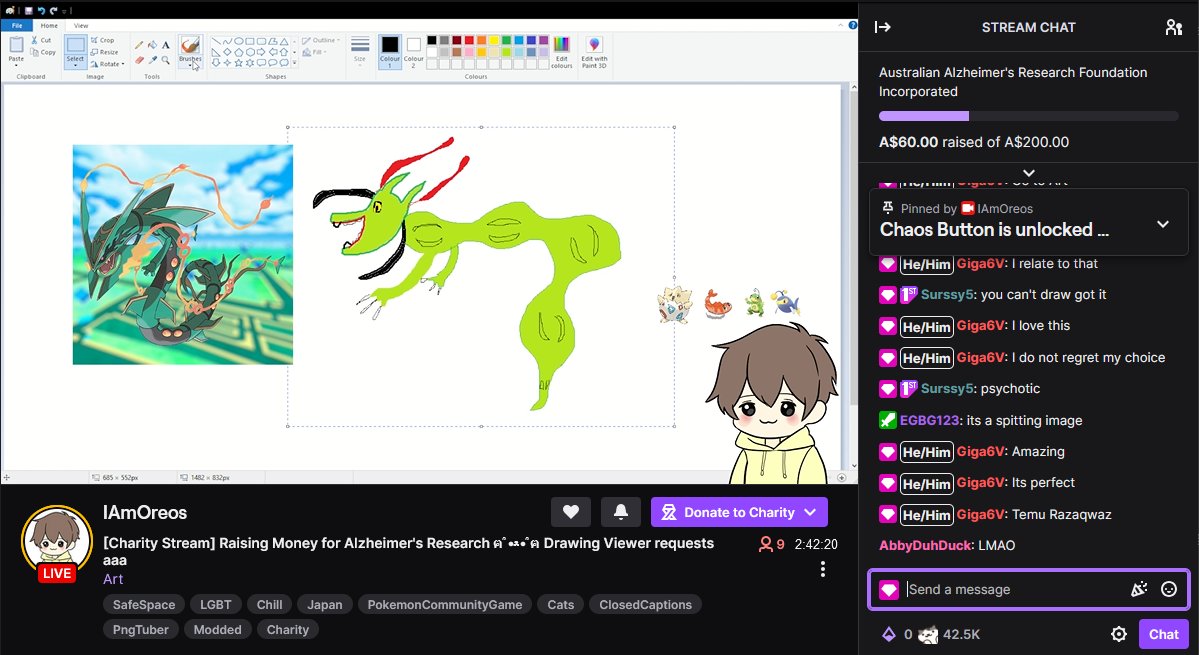Open Edit colours palette in Paint

pyautogui.click(x=561, y=52)
